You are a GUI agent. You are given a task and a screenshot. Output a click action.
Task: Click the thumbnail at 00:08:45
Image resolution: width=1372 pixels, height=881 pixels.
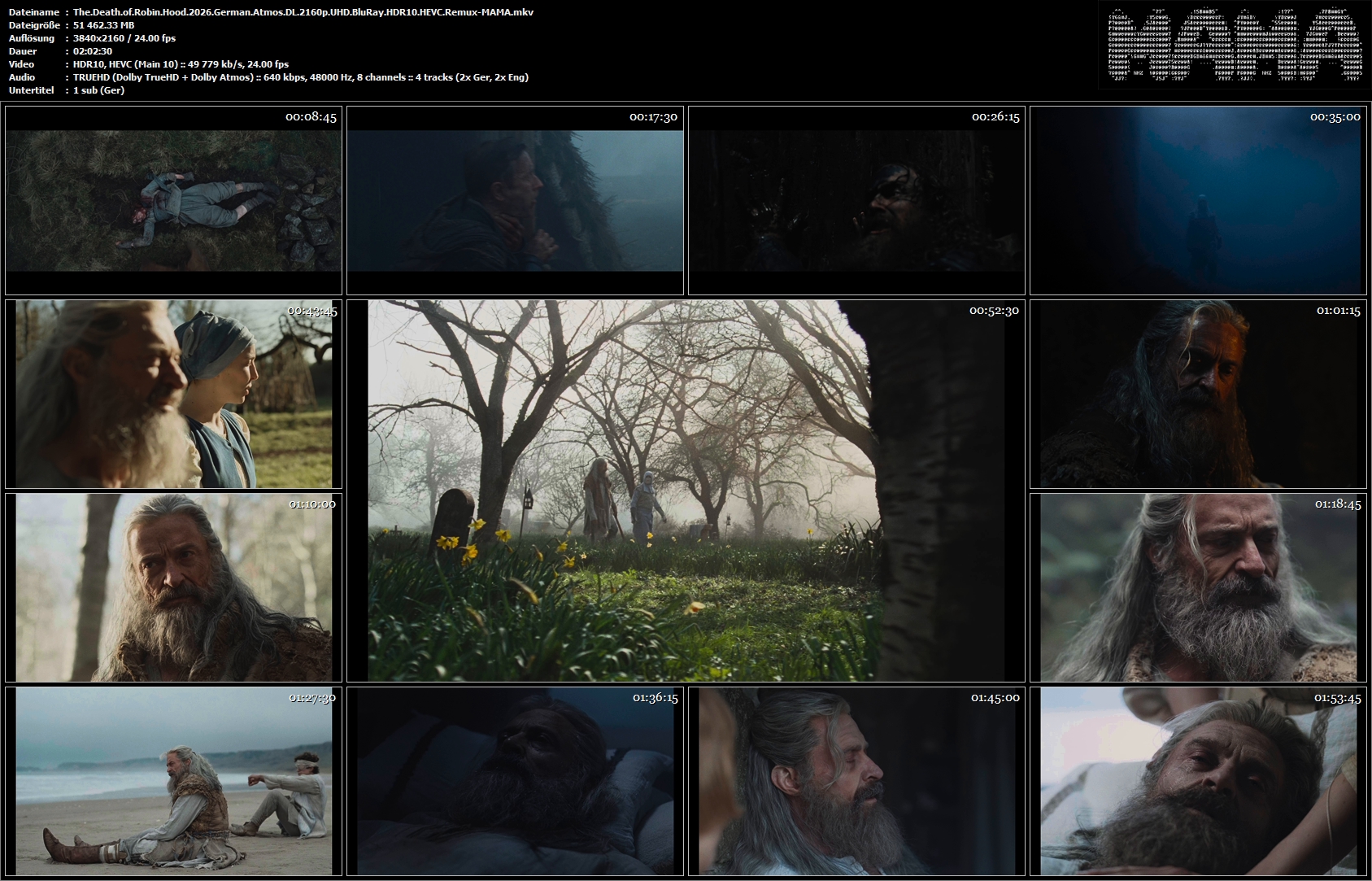(x=173, y=200)
